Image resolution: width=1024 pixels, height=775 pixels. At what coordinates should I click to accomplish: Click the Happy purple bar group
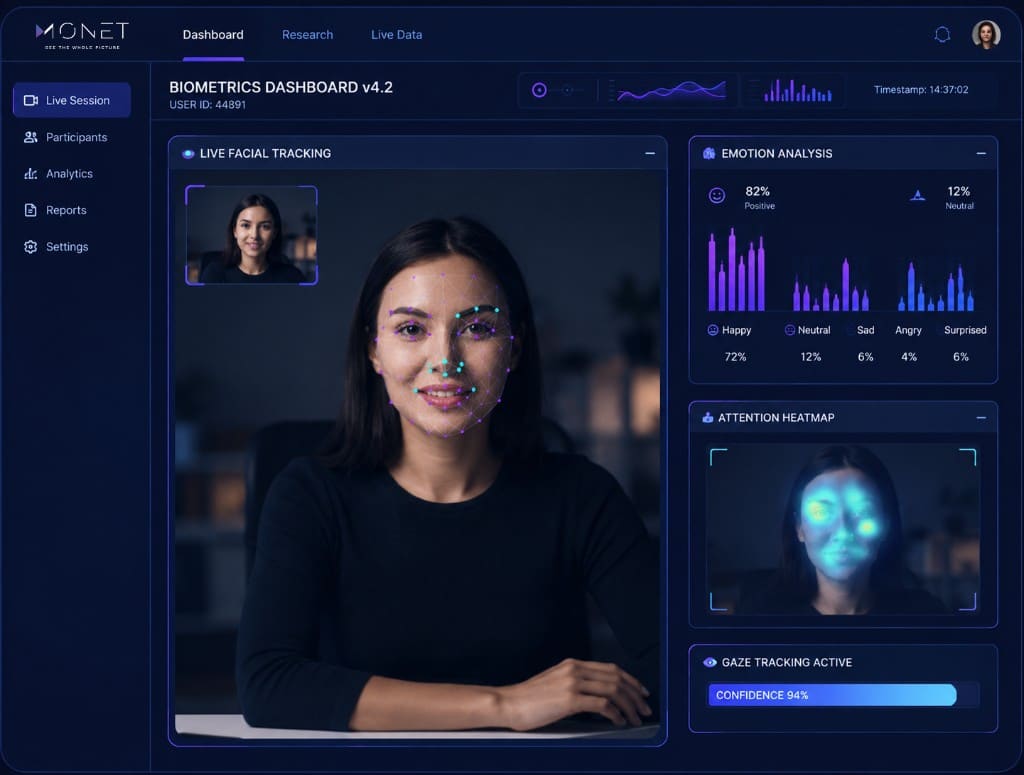737,270
